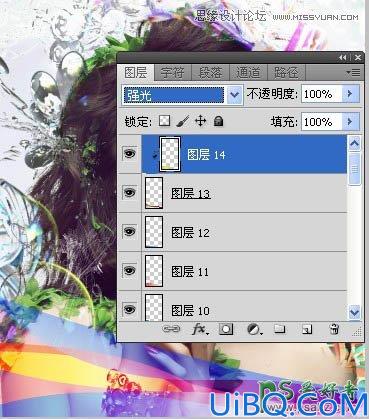Close the layers panel
The image size is (369, 419).
358,58
